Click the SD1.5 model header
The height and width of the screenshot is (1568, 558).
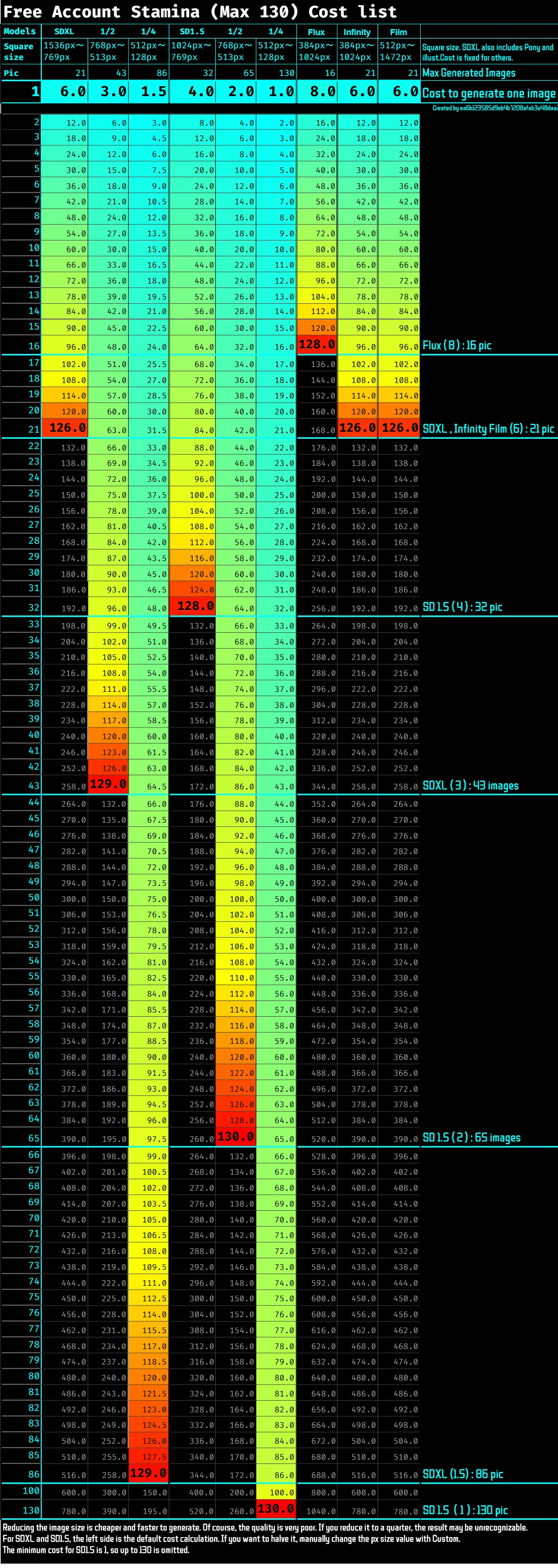(x=192, y=31)
